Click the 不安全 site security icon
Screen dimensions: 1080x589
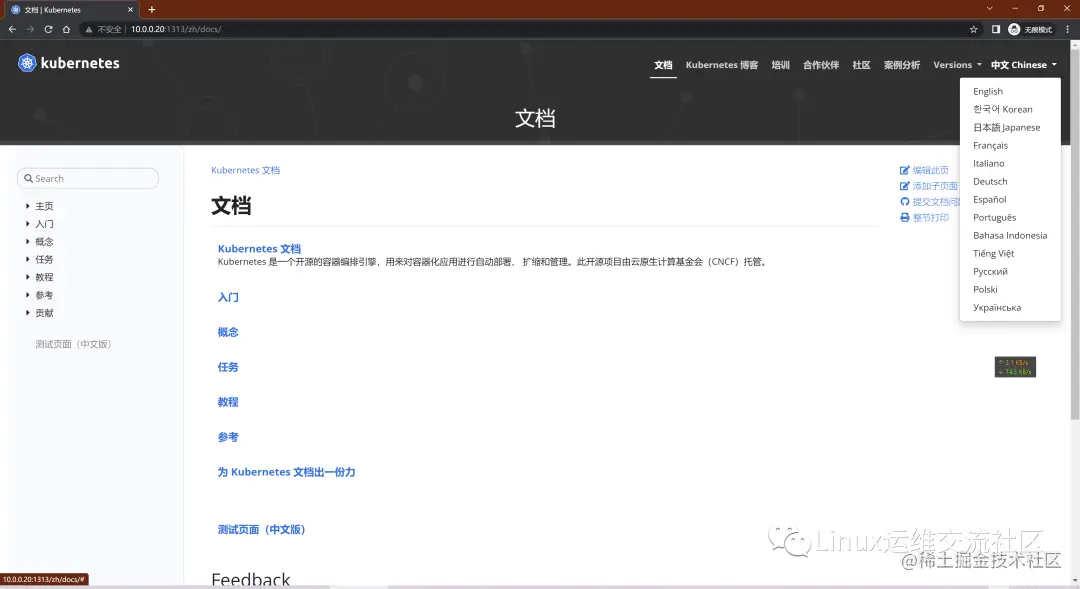(87, 29)
